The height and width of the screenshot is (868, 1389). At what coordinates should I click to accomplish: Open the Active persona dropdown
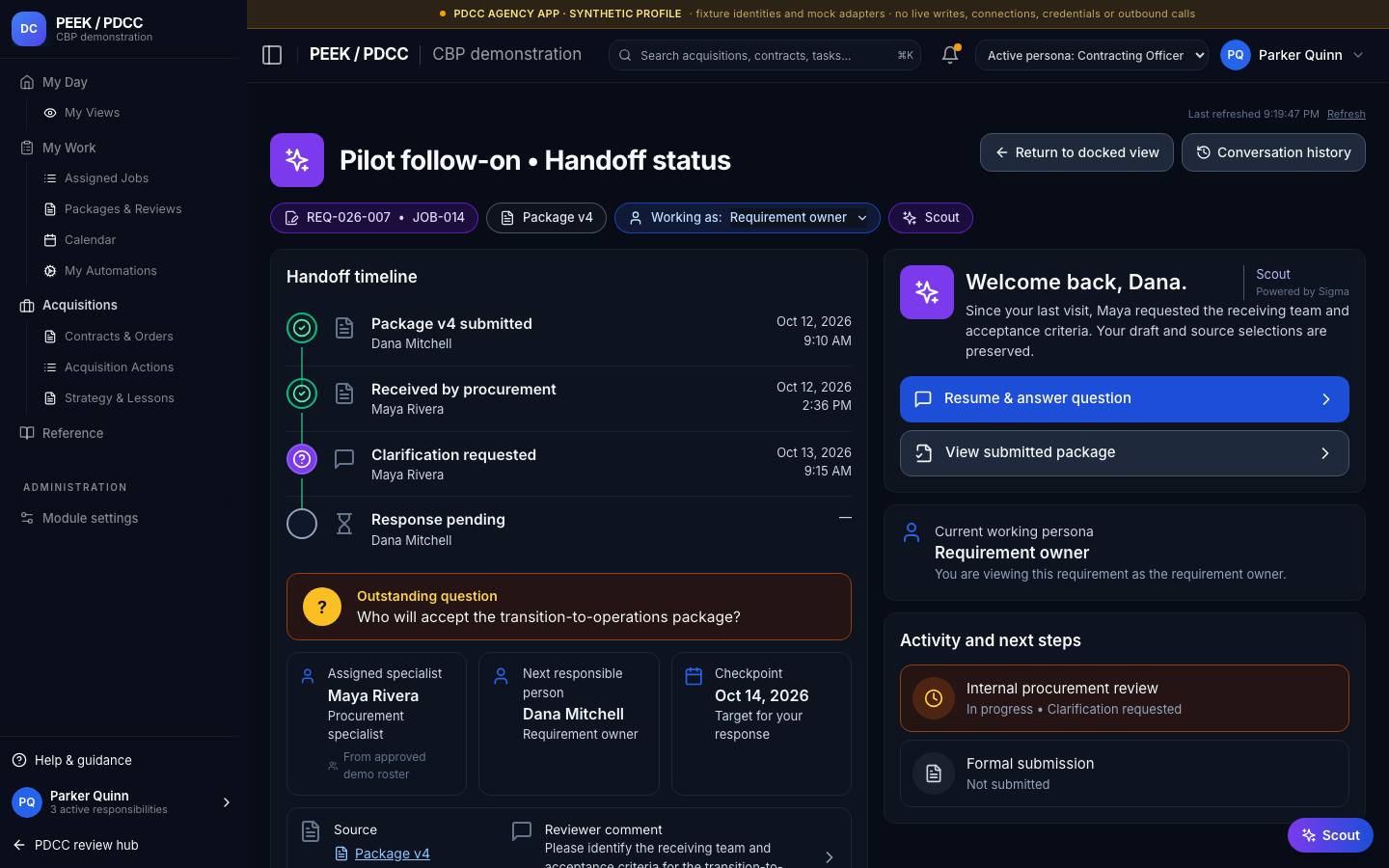point(1092,55)
